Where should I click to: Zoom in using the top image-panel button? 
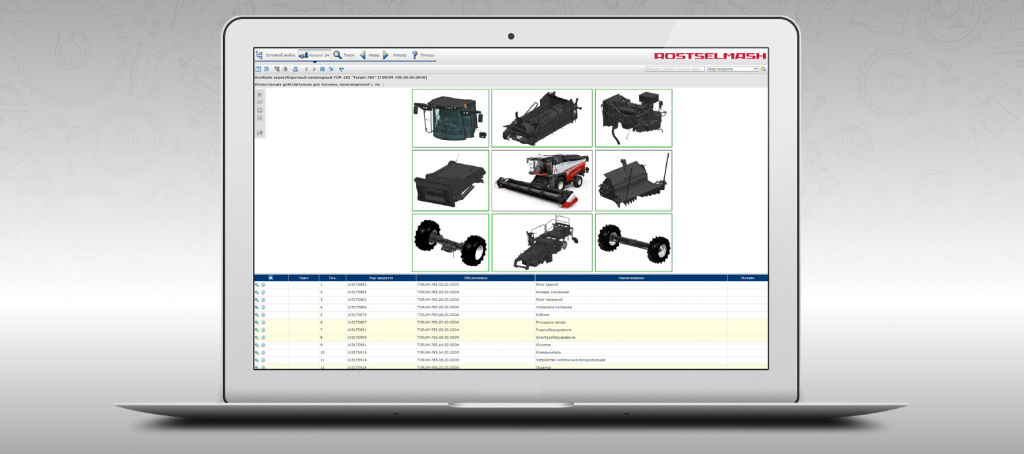260,95
